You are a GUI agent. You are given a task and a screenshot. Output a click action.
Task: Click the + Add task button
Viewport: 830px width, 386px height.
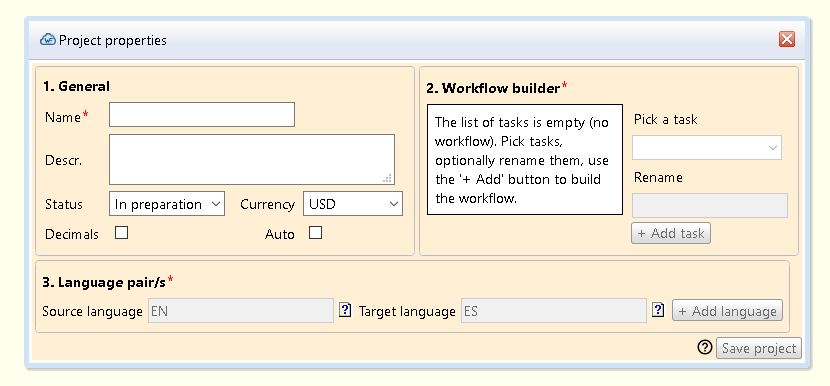tap(671, 233)
